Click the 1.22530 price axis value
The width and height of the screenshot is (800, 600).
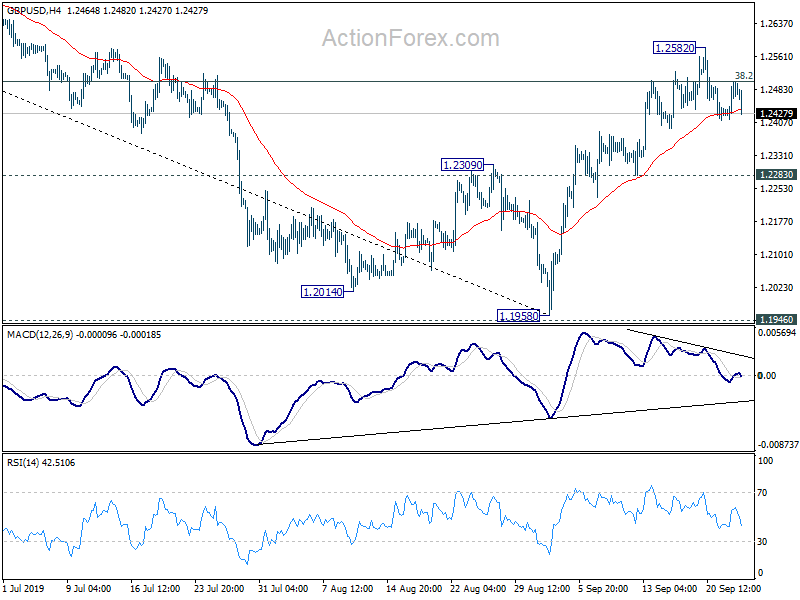tap(777, 188)
